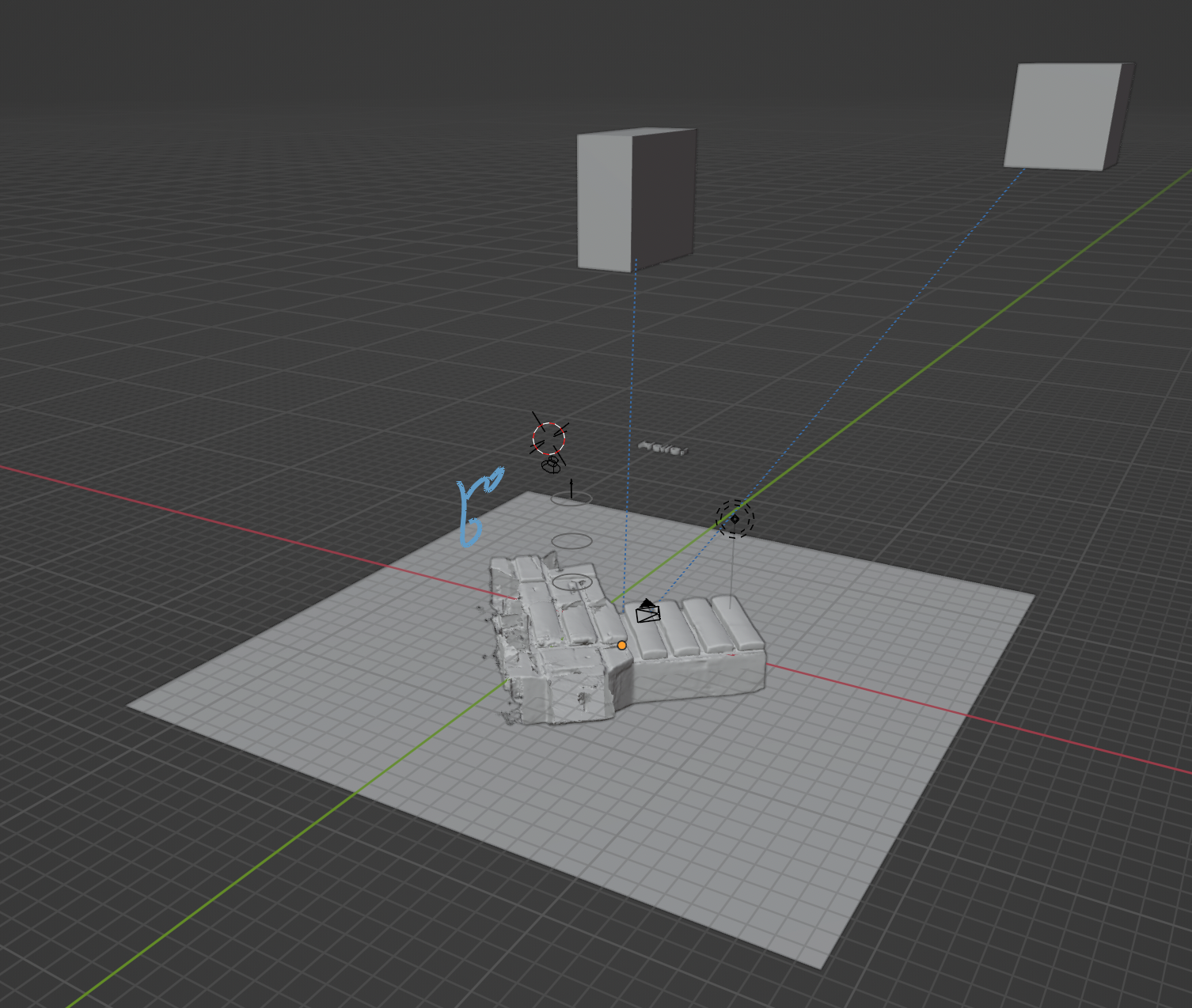Select the black upward arrow empty
Viewport: 1192px width, 1008px height.
[571, 487]
